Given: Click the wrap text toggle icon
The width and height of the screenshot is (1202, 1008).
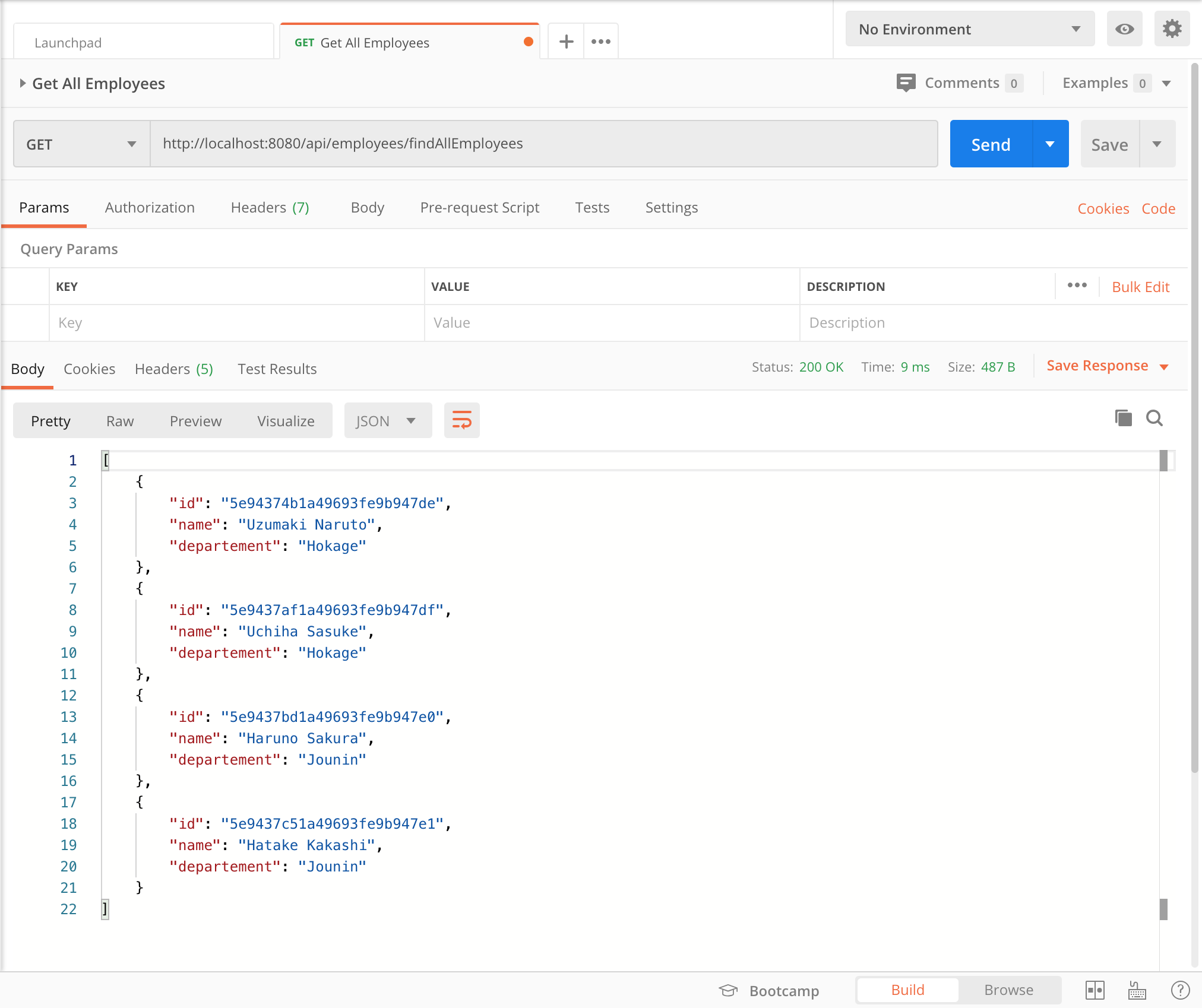Looking at the screenshot, I should coord(463,420).
